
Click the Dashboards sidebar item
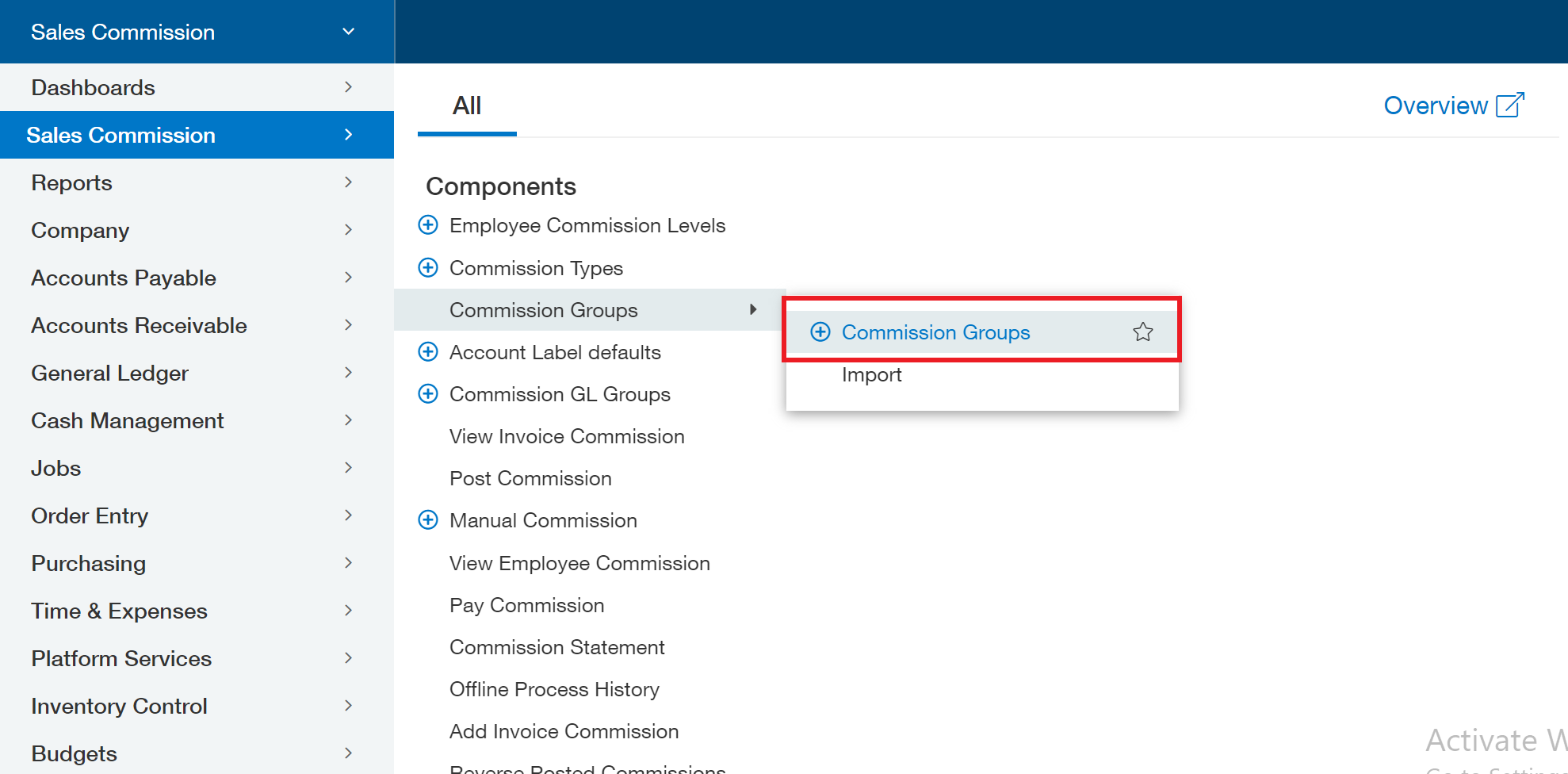click(197, 87)
